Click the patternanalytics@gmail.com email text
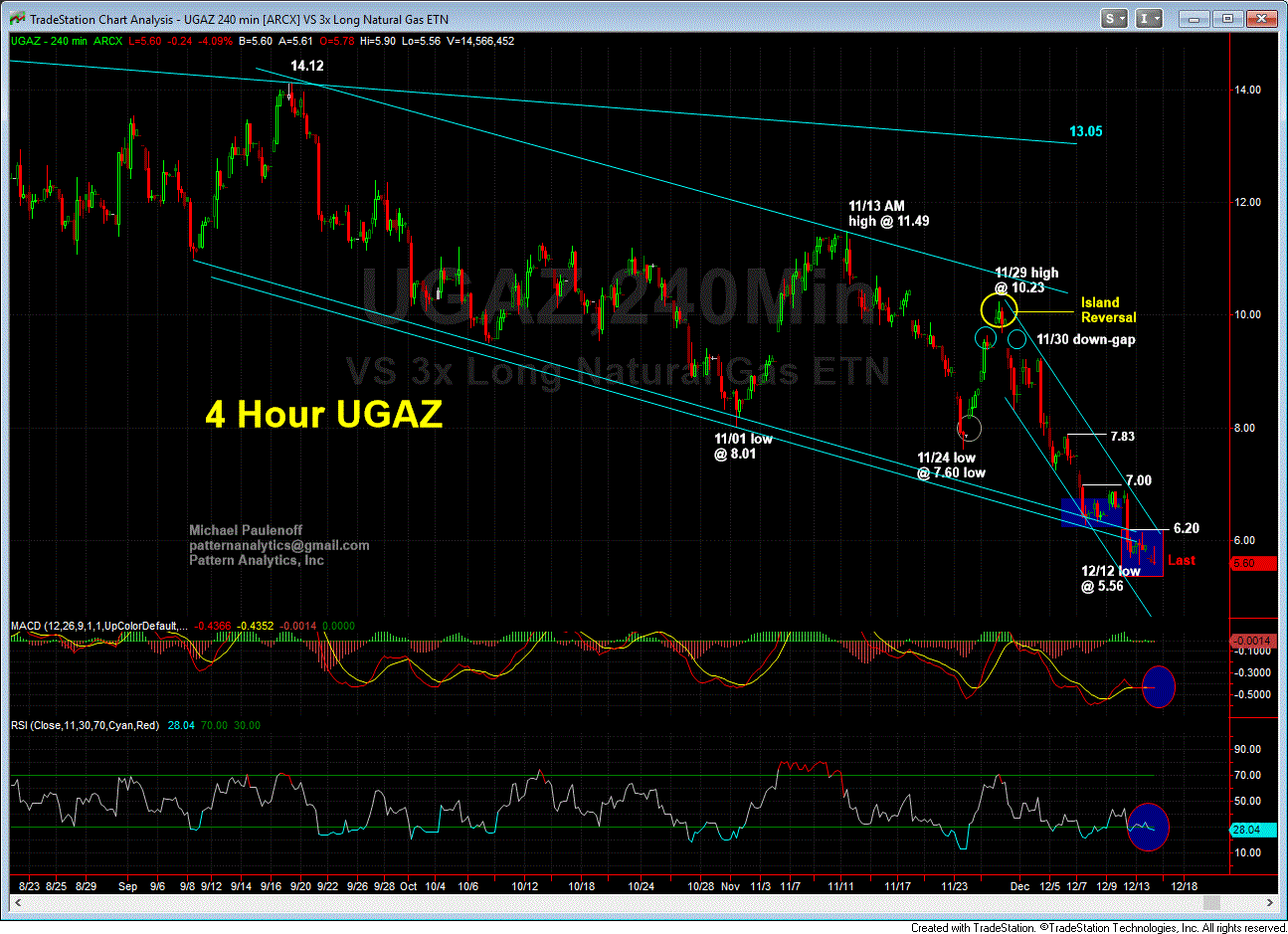Viewport: 1288px width, 934px height. click(279, 545)
